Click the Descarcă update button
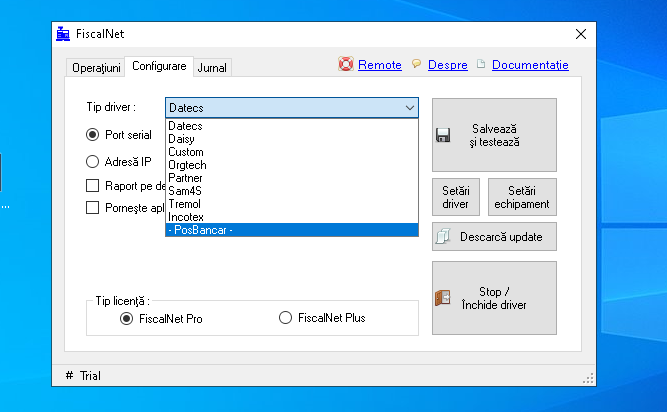The image size is (667, 412). 494,236
